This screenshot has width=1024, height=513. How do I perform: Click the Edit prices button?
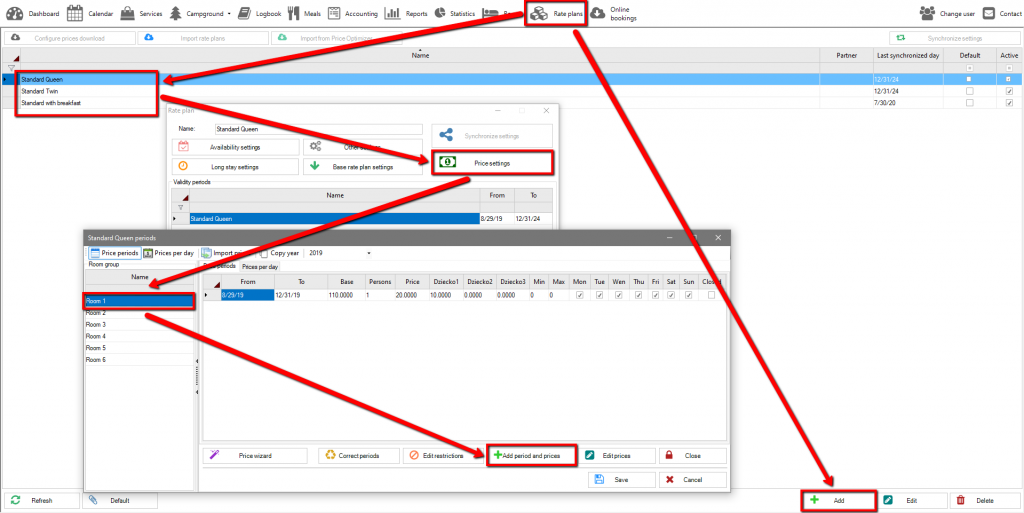click(618, 456)
